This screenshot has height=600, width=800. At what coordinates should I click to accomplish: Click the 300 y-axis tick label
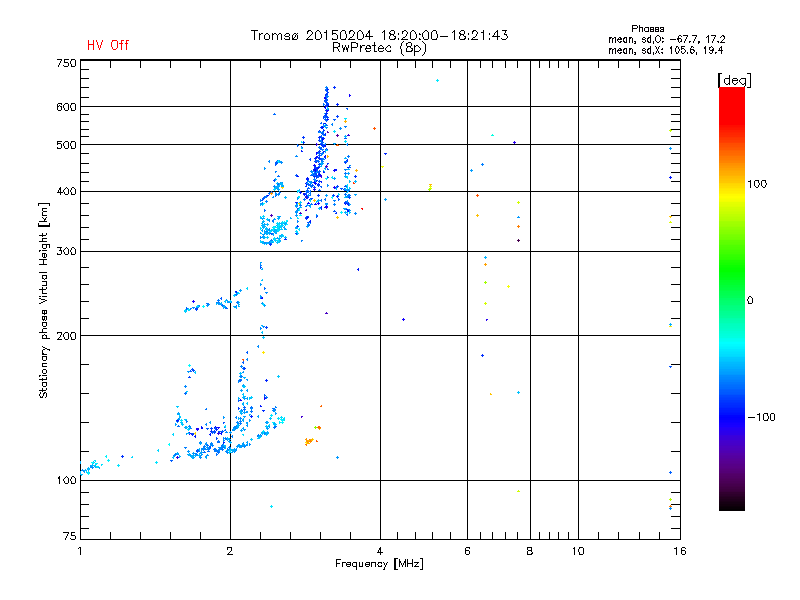tap(66, 251)
